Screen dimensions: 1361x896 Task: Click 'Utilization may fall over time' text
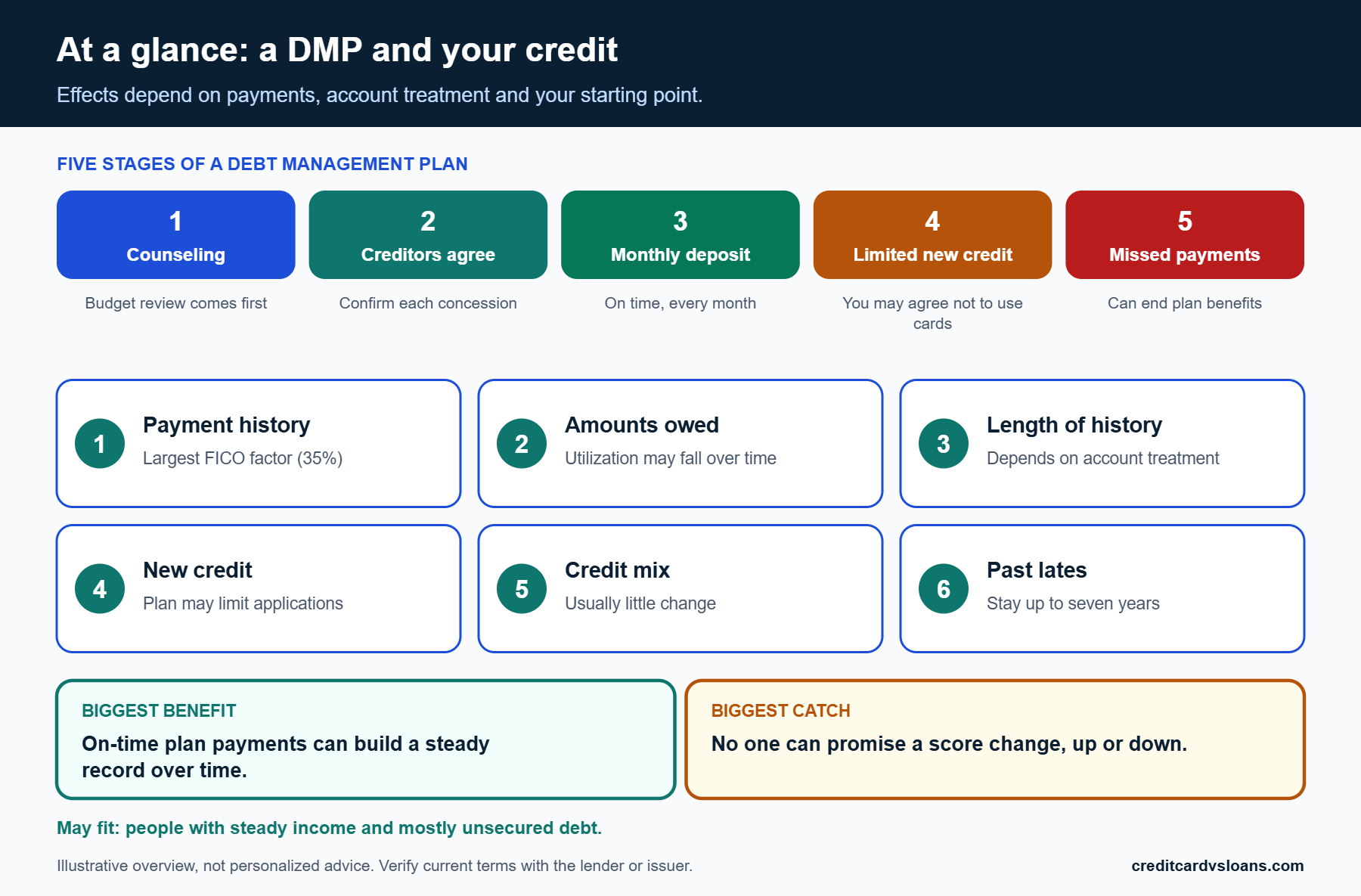tap(670, 458)
